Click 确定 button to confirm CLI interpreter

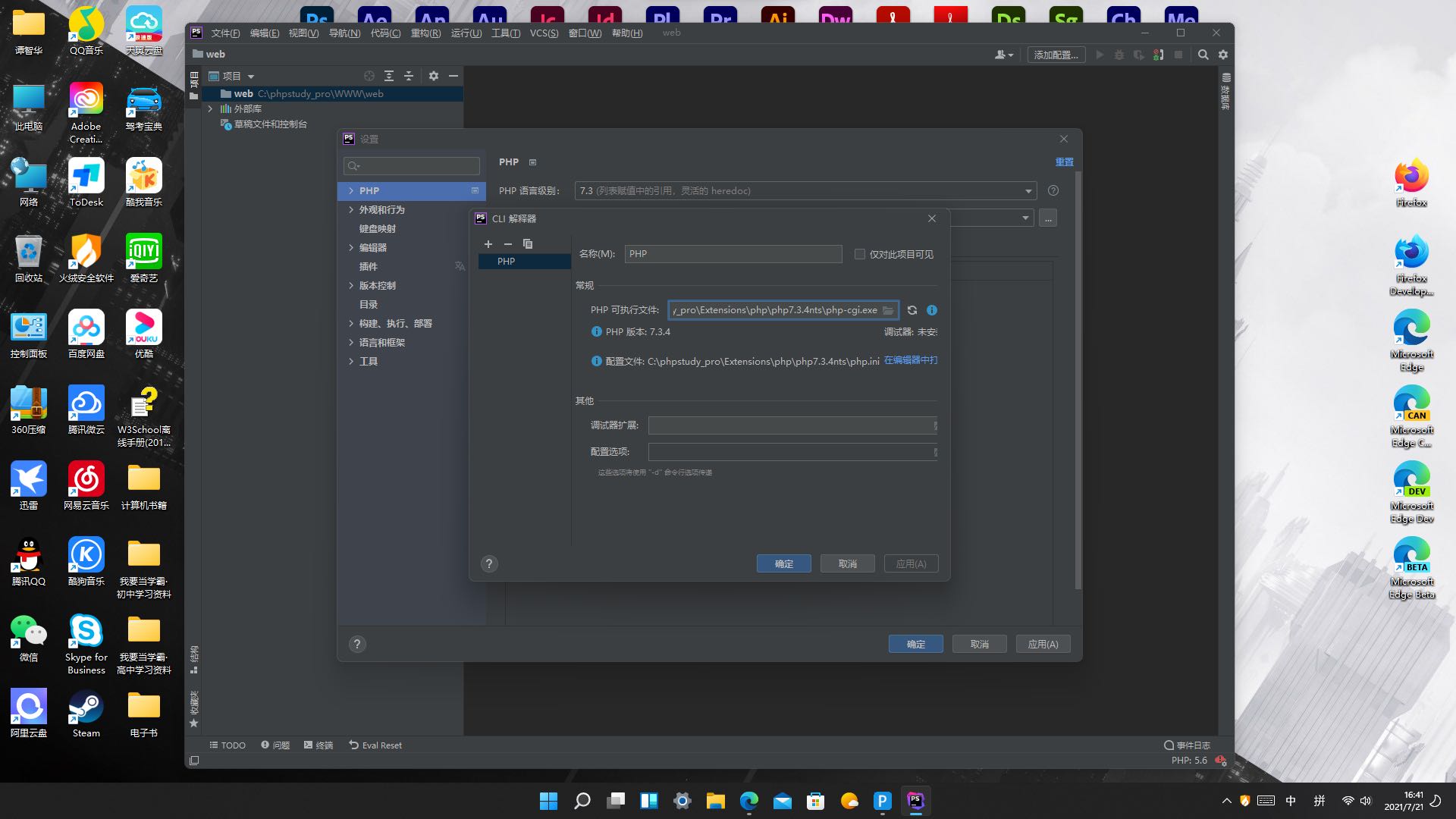pos(785,563)
